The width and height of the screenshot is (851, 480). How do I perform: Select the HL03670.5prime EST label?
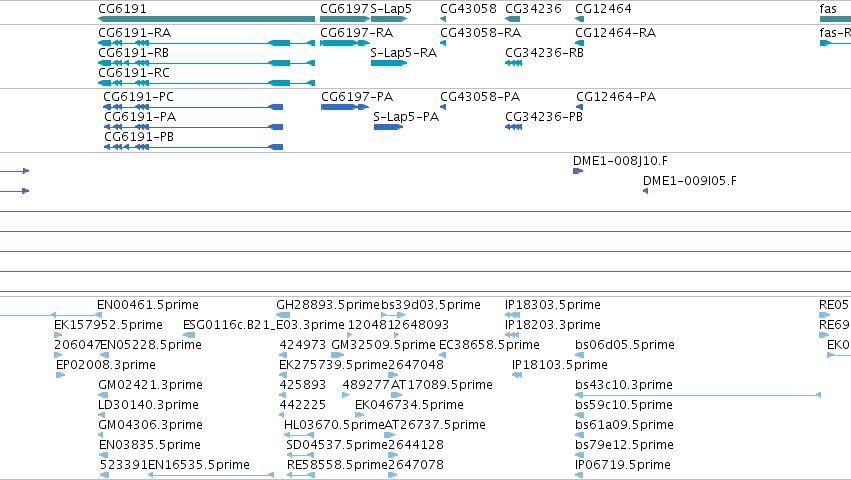334,425
